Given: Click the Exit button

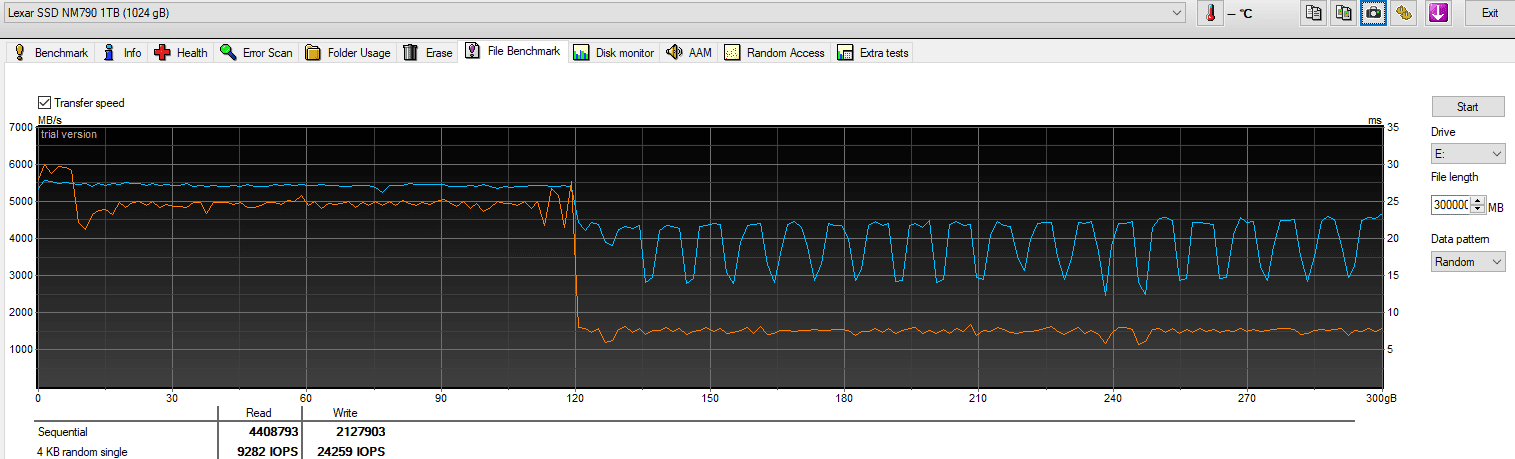Looking at the screenshot, I should pyautogui.click(x=1490, y=13).
